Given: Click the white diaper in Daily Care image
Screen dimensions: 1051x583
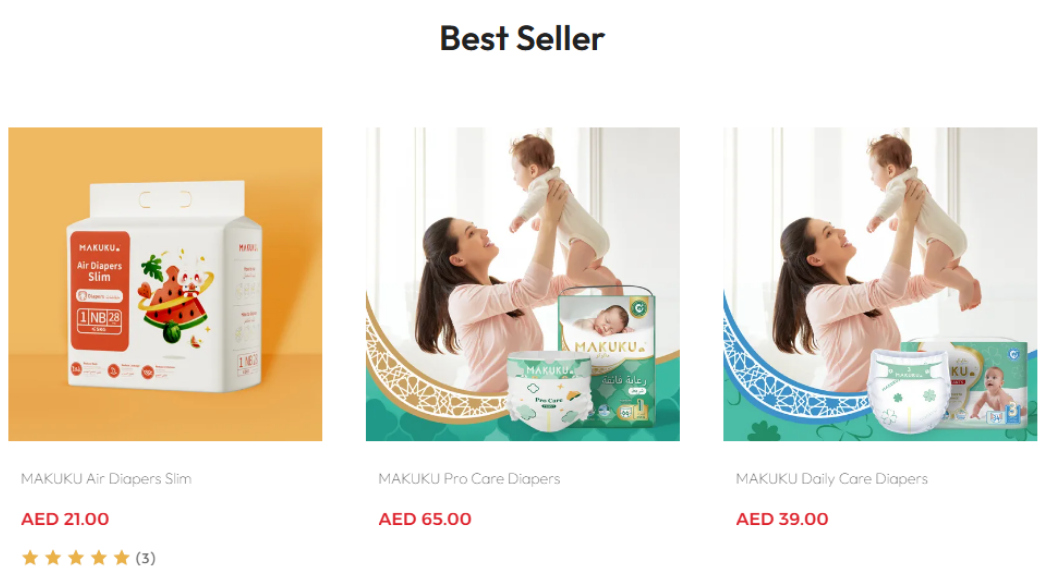Looking at the screenshot, I should 908,391.
